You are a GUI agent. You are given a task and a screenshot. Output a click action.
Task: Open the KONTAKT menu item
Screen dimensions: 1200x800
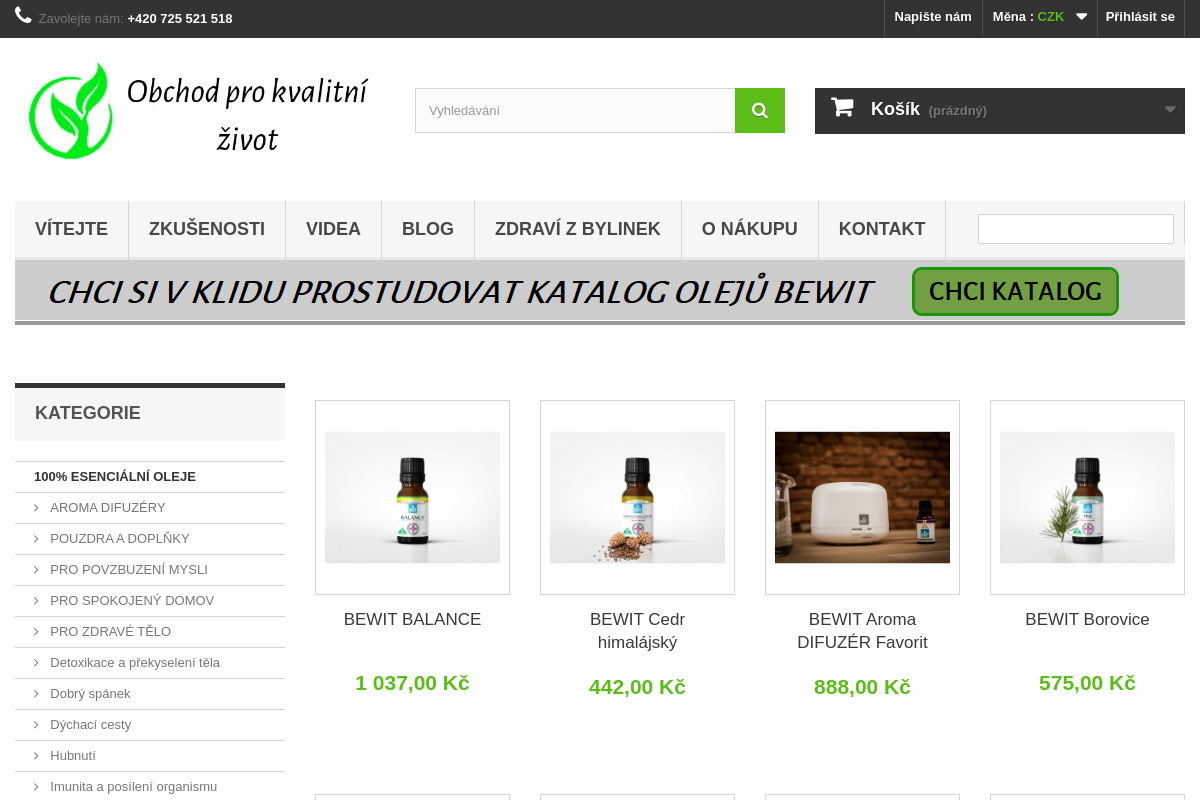(x=882, y=229)
